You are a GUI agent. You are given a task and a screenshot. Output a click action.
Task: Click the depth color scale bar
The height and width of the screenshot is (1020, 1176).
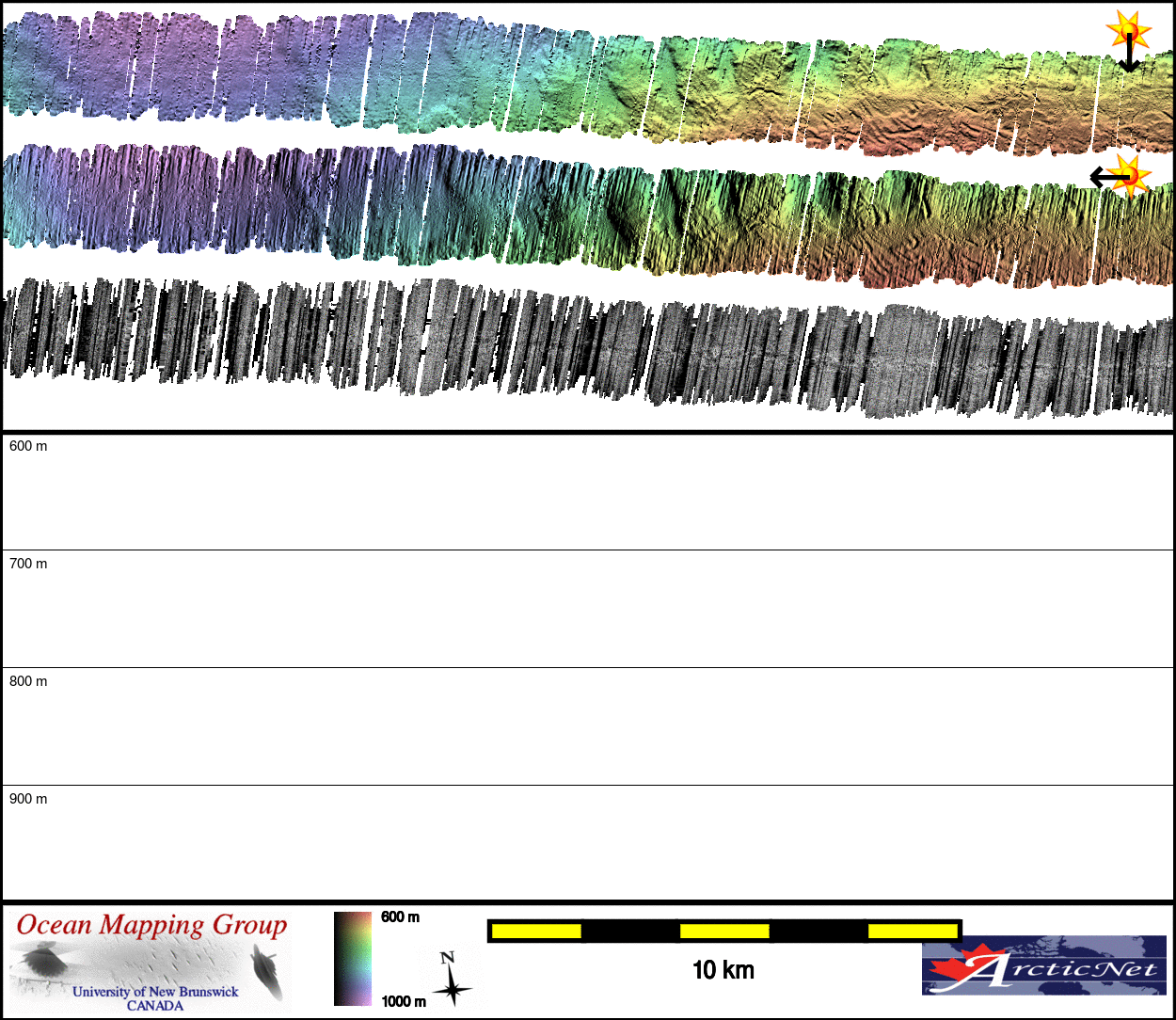(x=353, y=958)
